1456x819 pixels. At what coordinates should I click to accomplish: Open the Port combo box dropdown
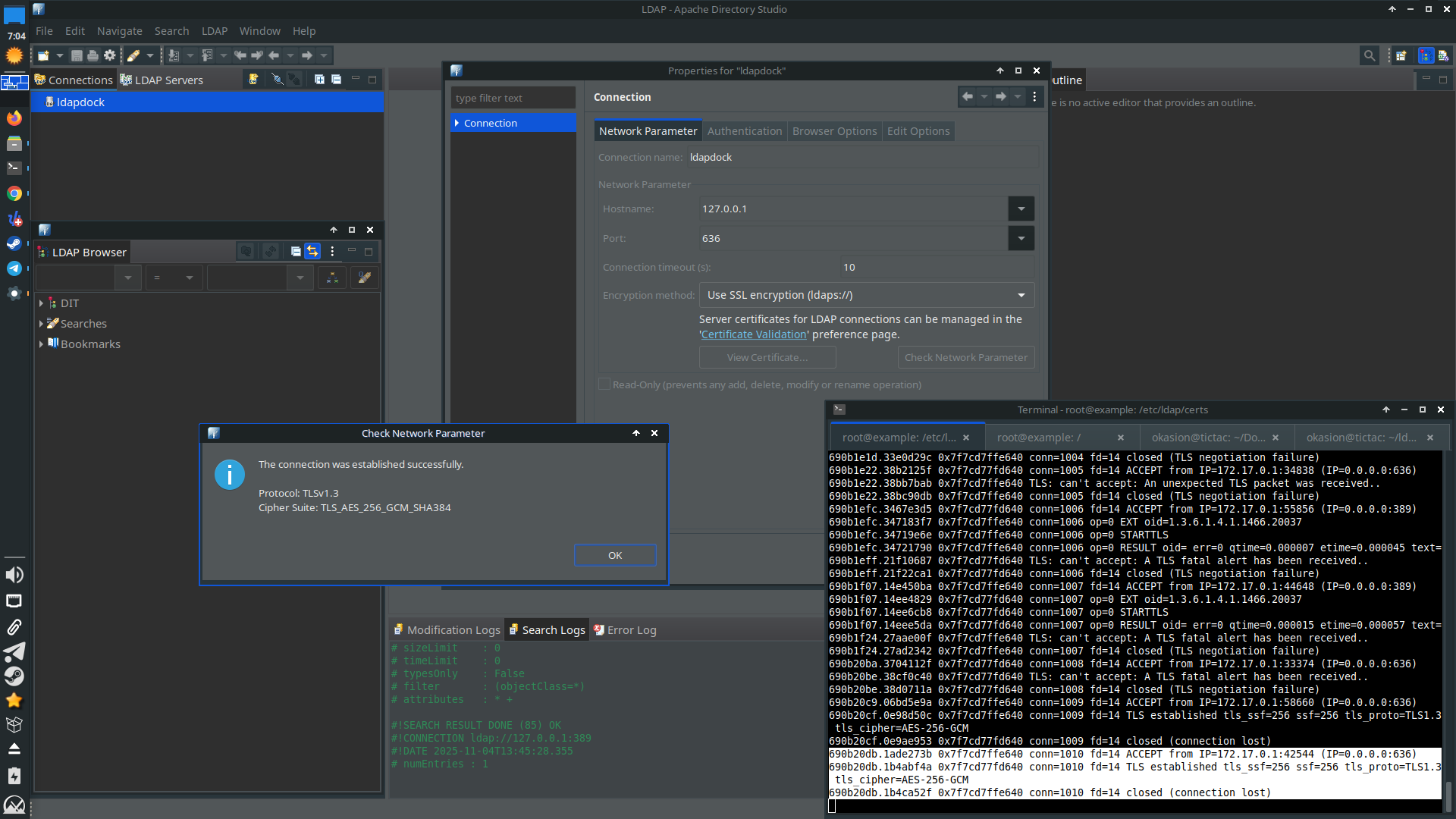click(x=1021, y=239)
